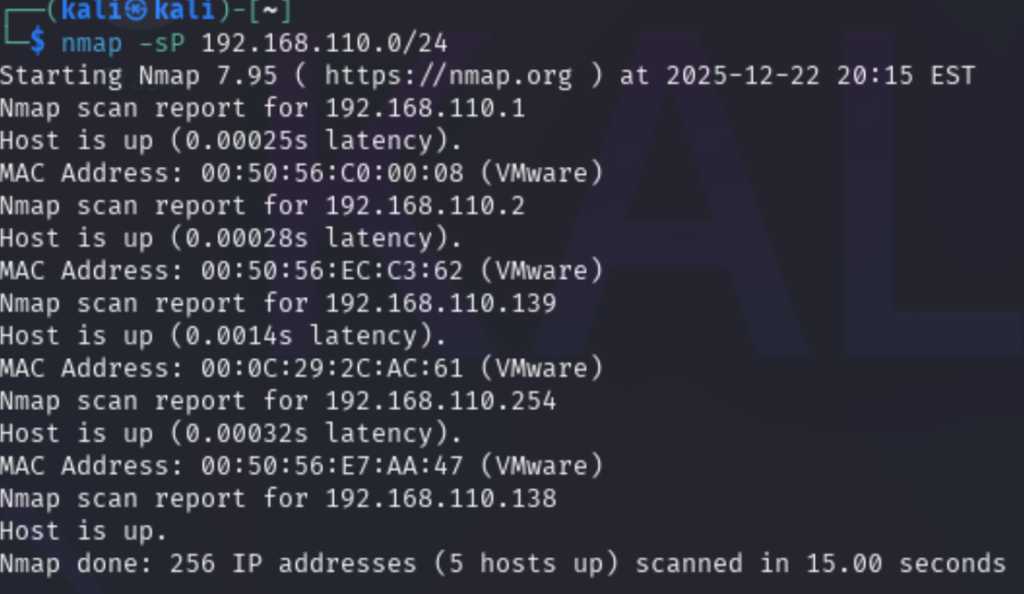Click MAC address 00:50:56:EC:C3:62
This screenshot has width=1024, height=594.
(332, 270)
